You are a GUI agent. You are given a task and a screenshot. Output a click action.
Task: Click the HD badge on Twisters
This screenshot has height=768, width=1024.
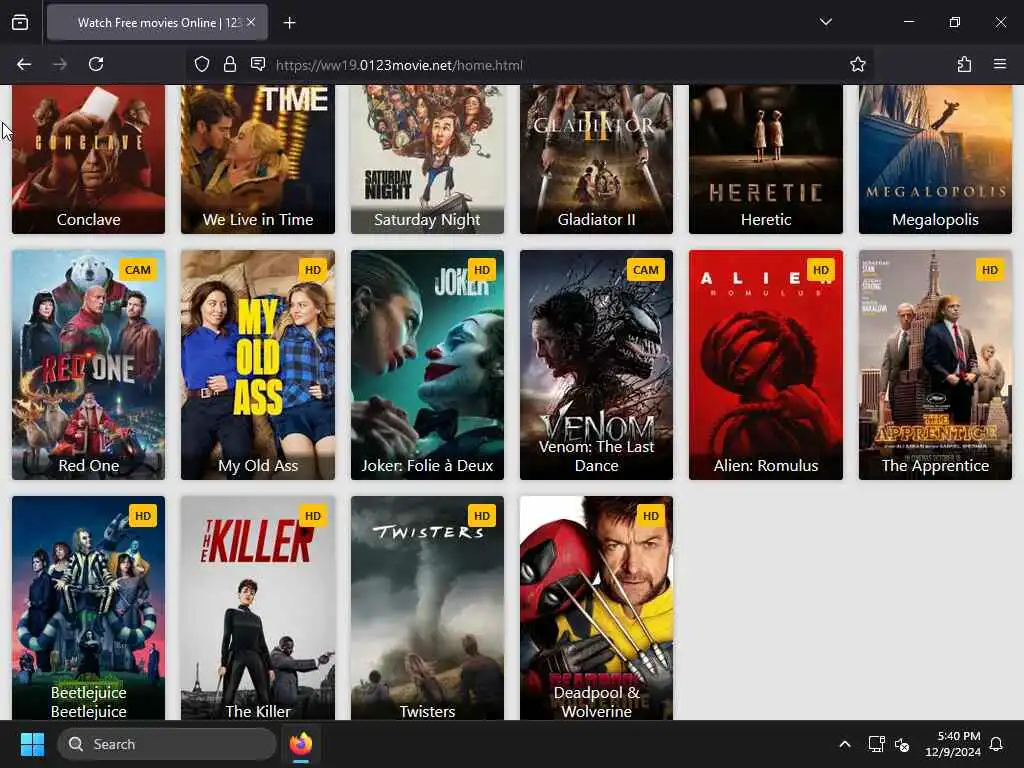pyautogui.click(x=482, y=516)
